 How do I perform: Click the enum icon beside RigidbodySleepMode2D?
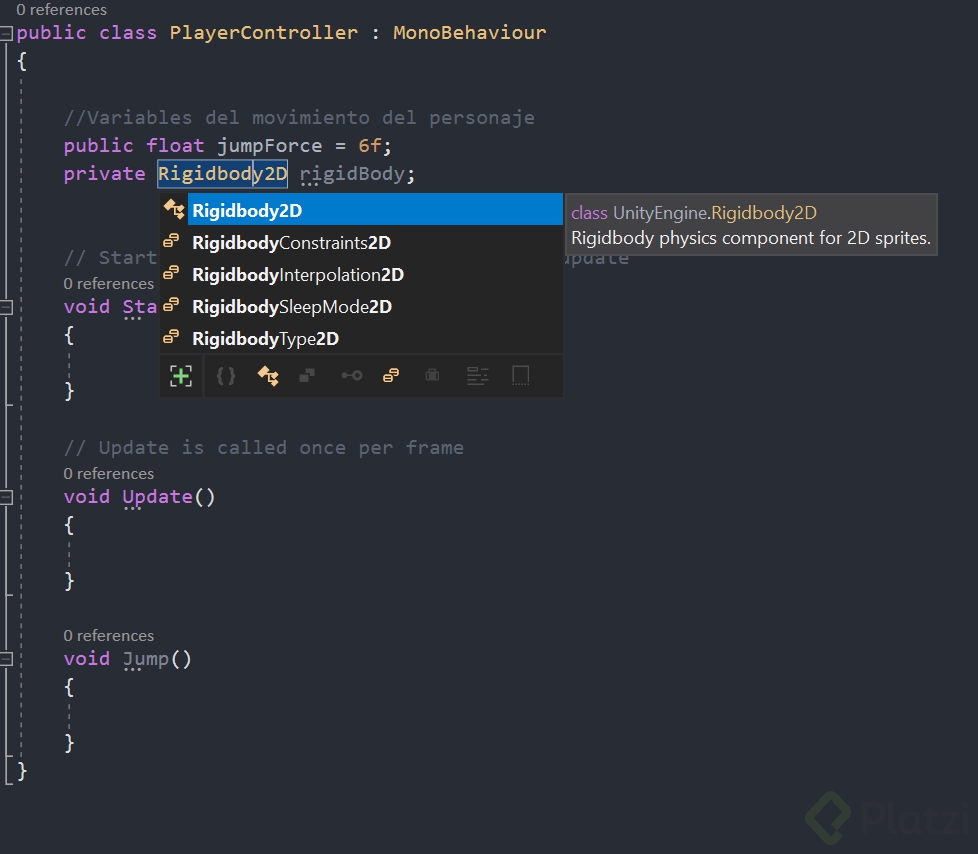(x=171, y=305)
